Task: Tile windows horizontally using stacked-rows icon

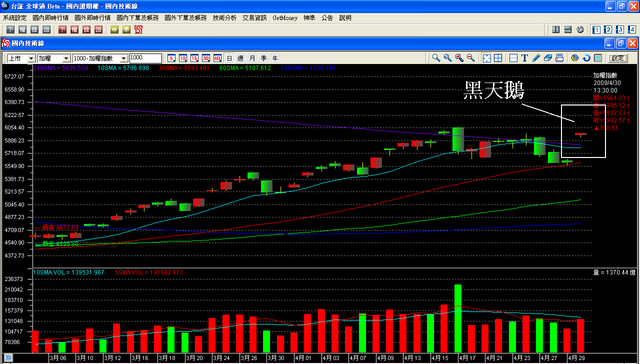Action: click(568, 29)
